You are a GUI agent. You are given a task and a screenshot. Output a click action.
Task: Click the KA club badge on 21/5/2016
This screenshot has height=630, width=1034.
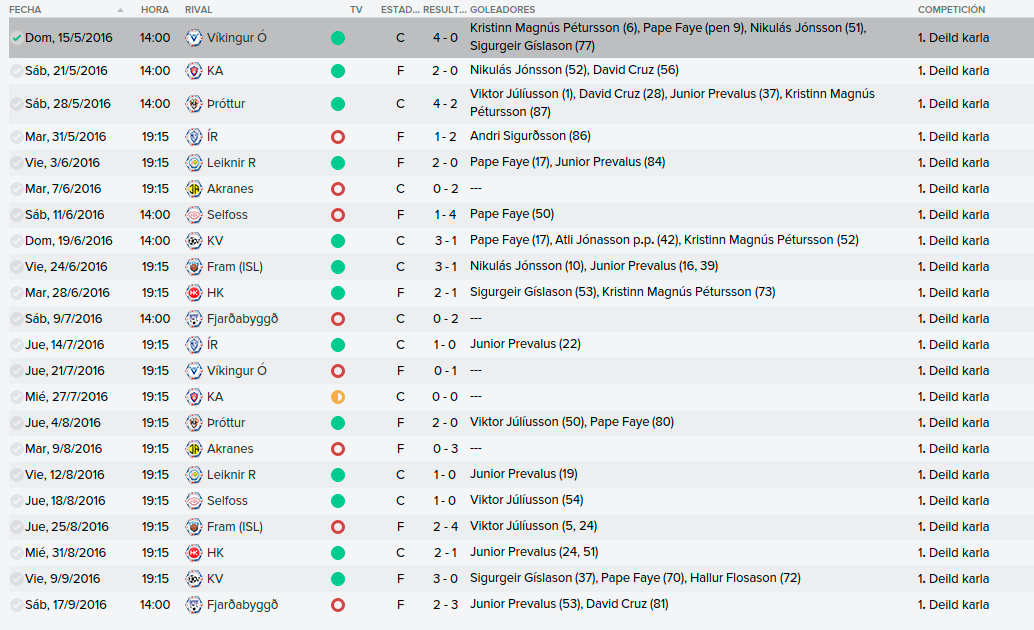193,71
